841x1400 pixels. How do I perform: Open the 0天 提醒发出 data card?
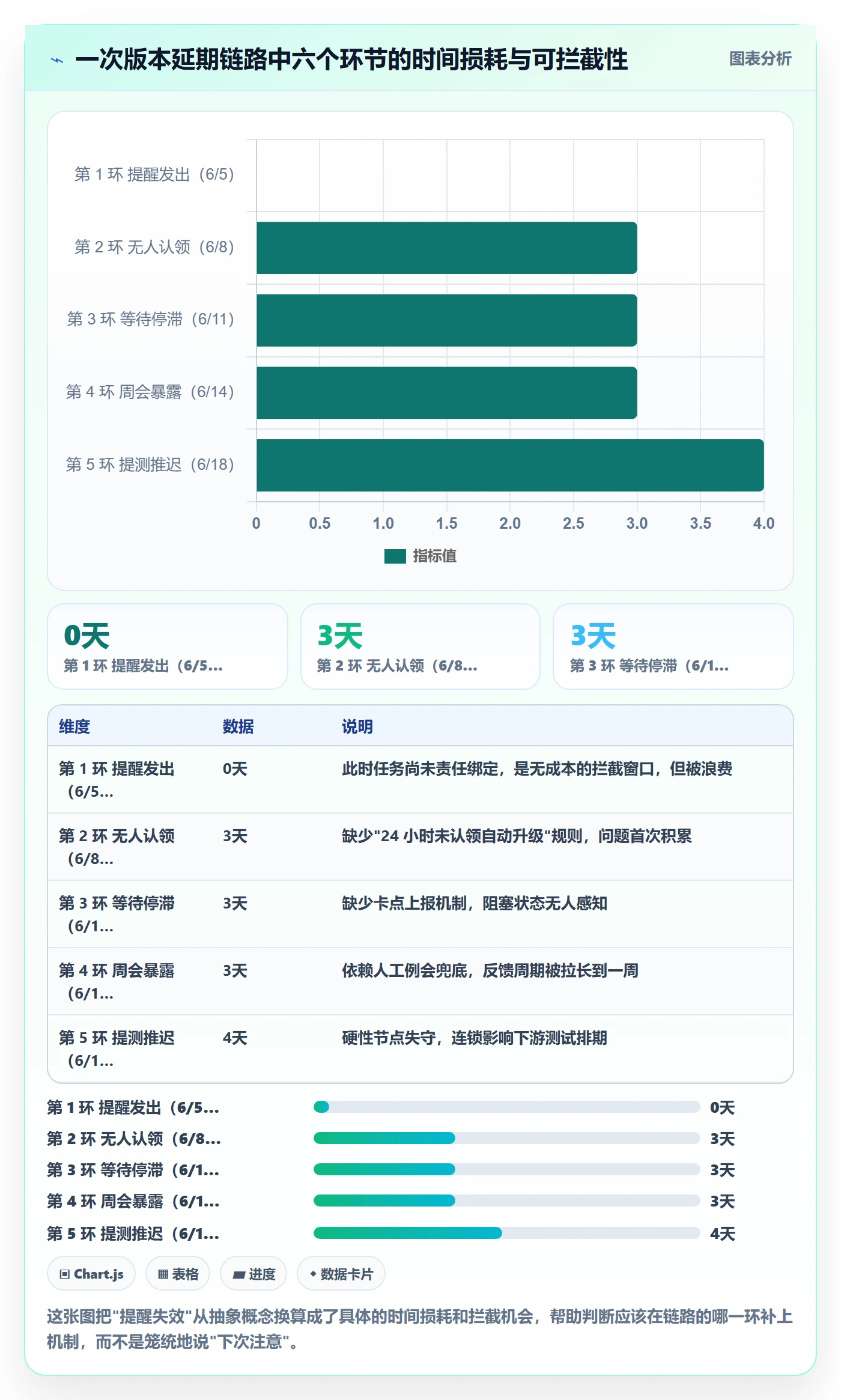click(168, 647)
